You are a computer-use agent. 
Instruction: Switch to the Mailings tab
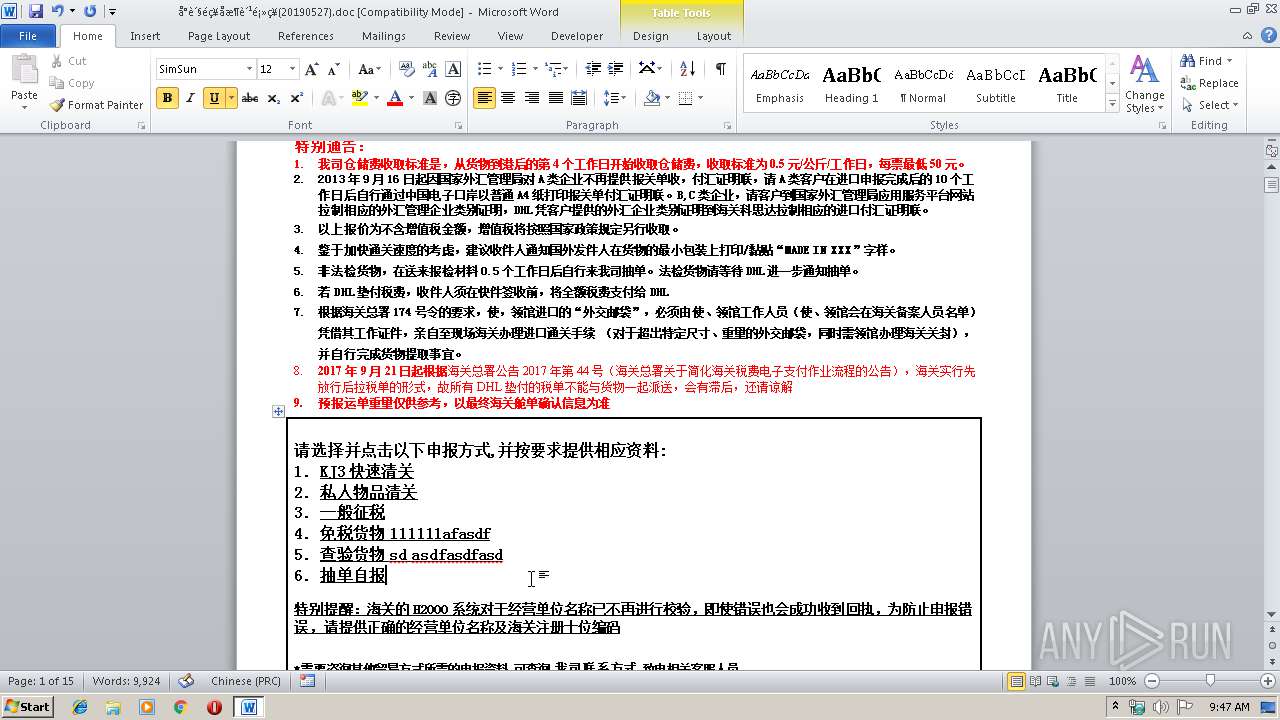click(x=384, y=36)
